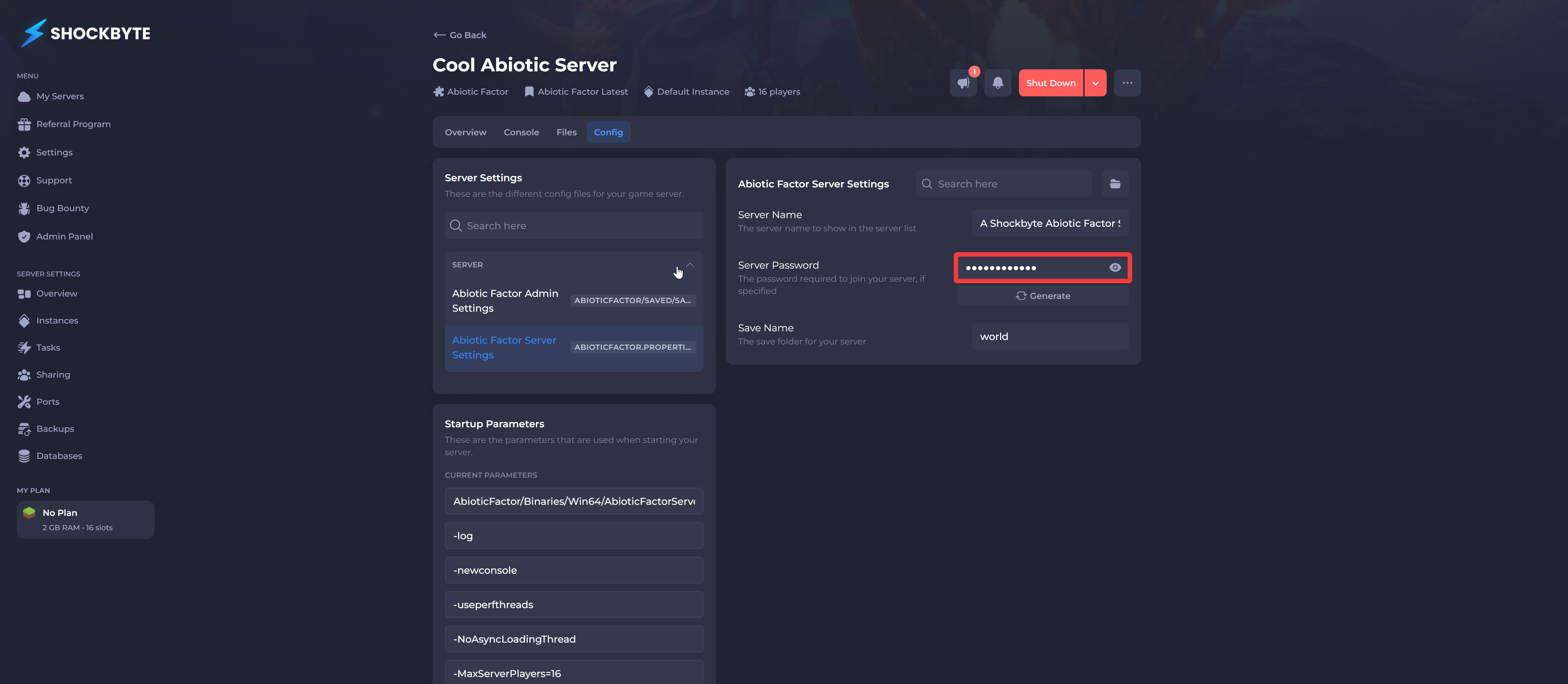Click the -NoAsyncLoadingThread parameter field
Screen dimensions: 1568x684
[574, 639]
